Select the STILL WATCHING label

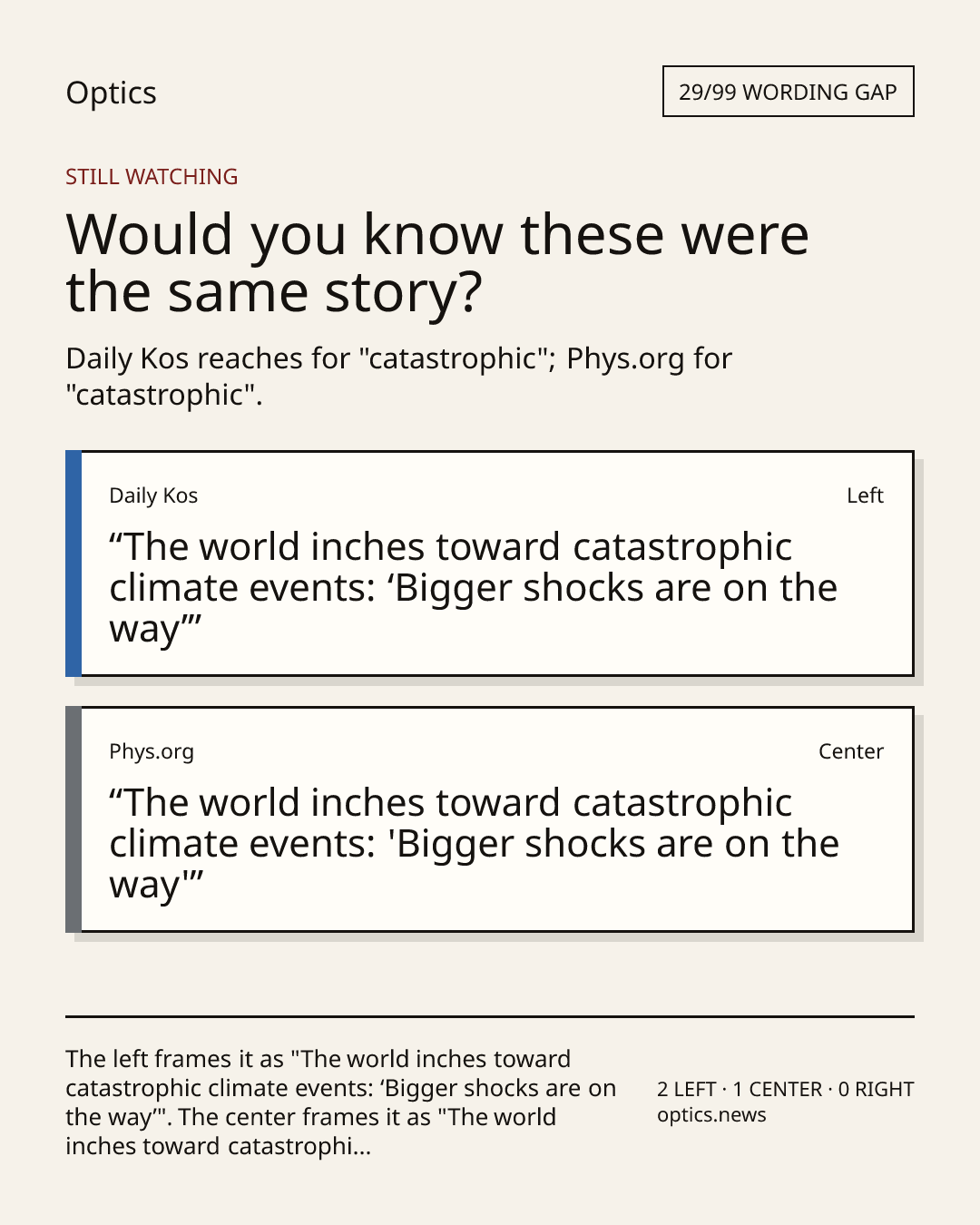click(152, 177)
